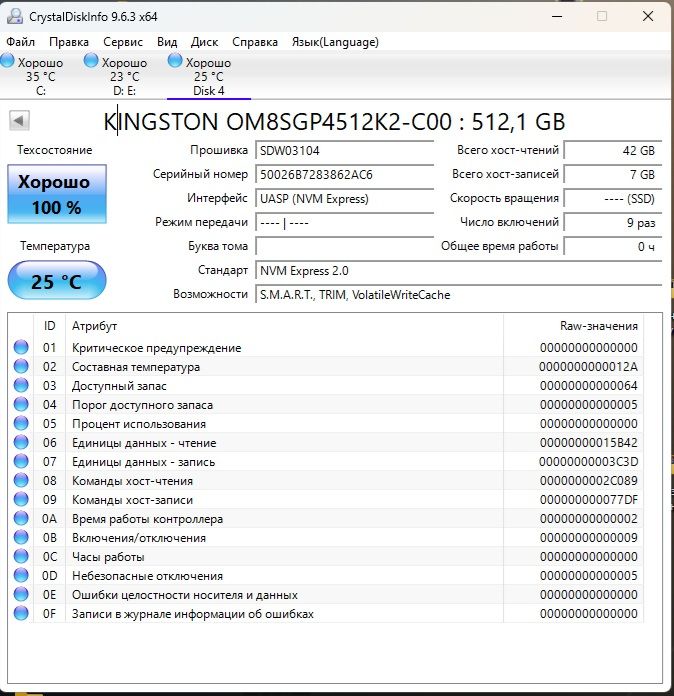This screenshot has height=696, width=674.
Task: Click status orb of Порог доступного запаса row
Action: [x=21, y=404]
